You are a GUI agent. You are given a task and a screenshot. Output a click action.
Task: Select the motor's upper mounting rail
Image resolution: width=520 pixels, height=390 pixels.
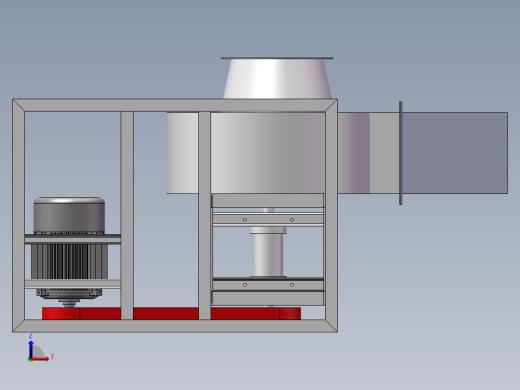pyautogui.click(x=73, y=239)
